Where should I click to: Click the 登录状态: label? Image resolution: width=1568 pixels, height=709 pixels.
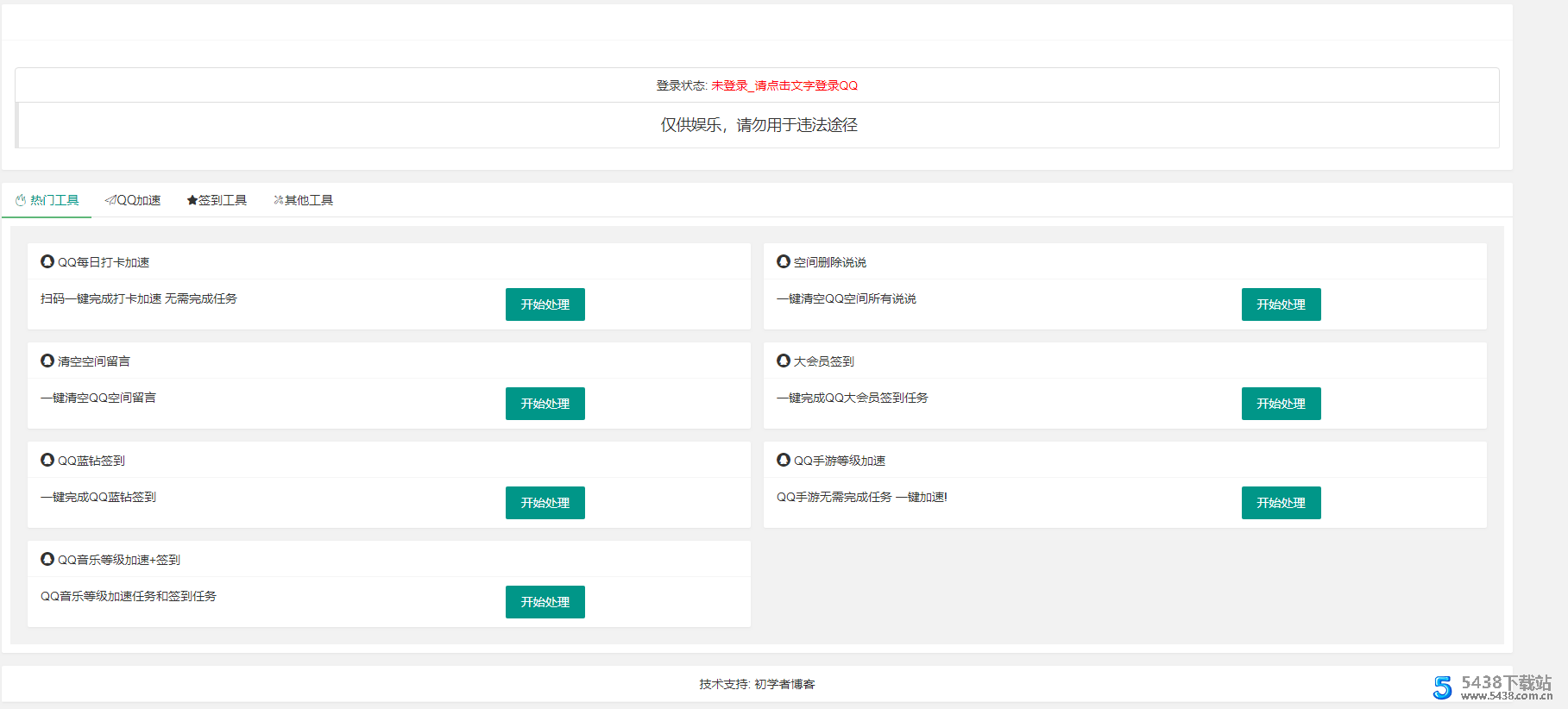pyautogui.click(x=682, y=85)
